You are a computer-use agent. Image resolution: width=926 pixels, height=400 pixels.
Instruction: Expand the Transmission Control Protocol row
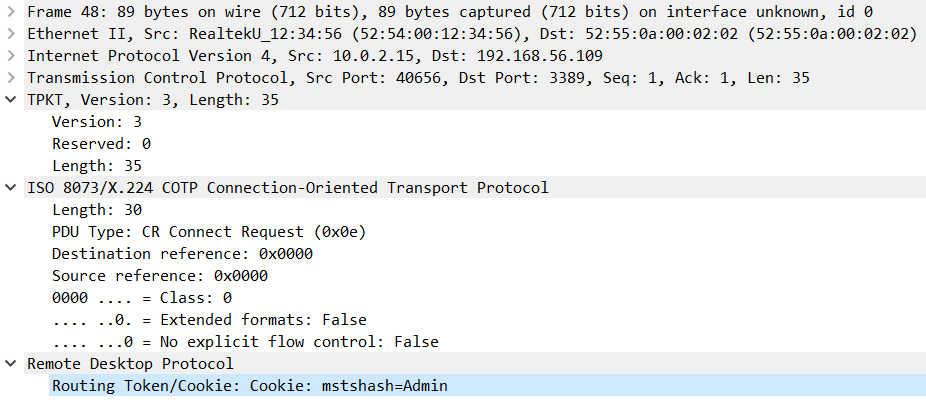pyautogui.click(x=11, y=78)
